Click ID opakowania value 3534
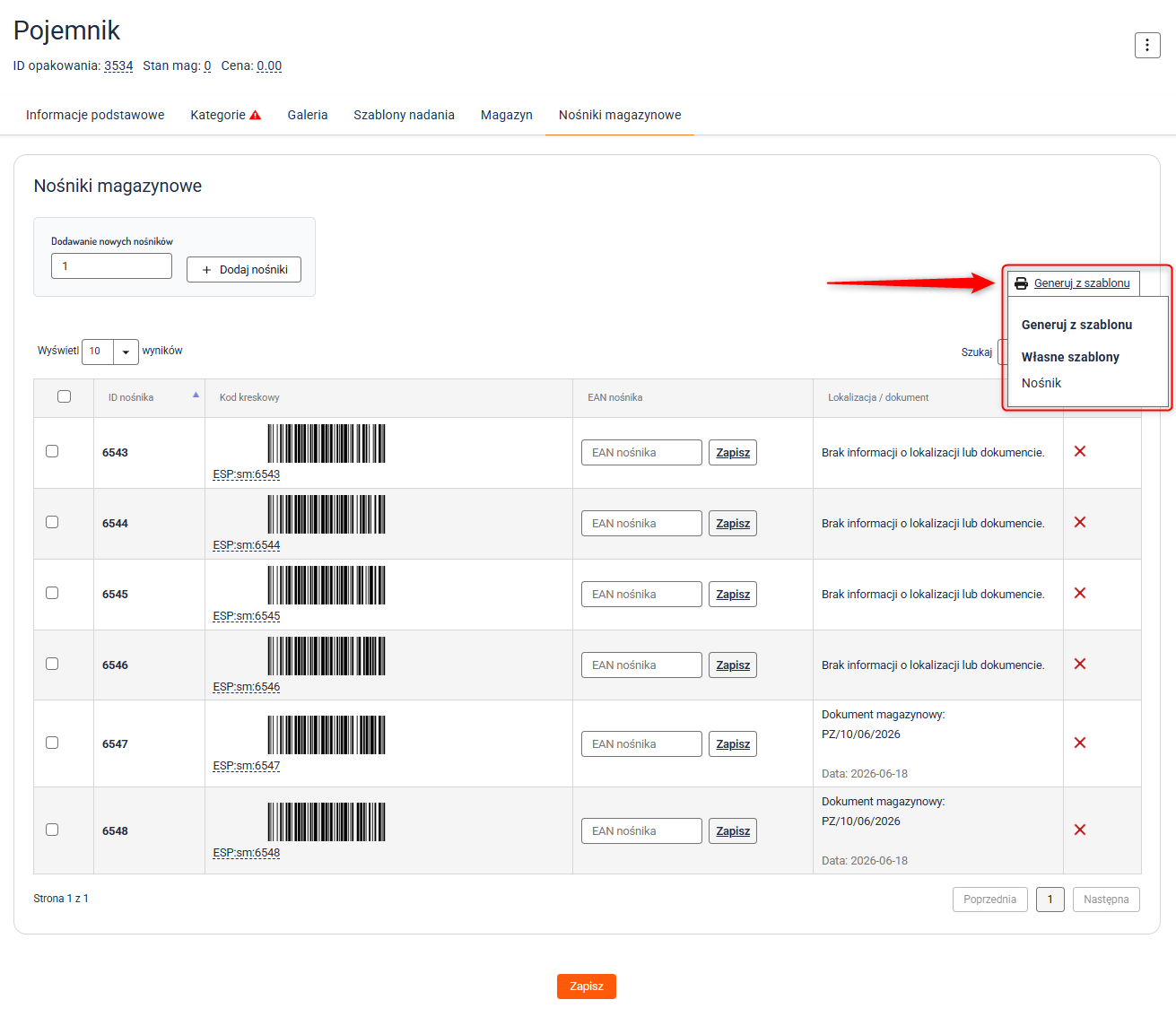Image resolution: width=1176 pixels, height=1017 pixels. tap(118, 66)
